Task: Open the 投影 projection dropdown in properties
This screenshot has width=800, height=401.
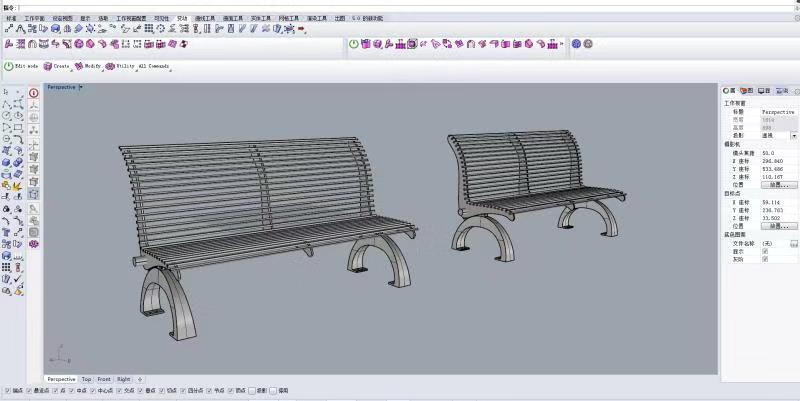Action: (794, 136)
